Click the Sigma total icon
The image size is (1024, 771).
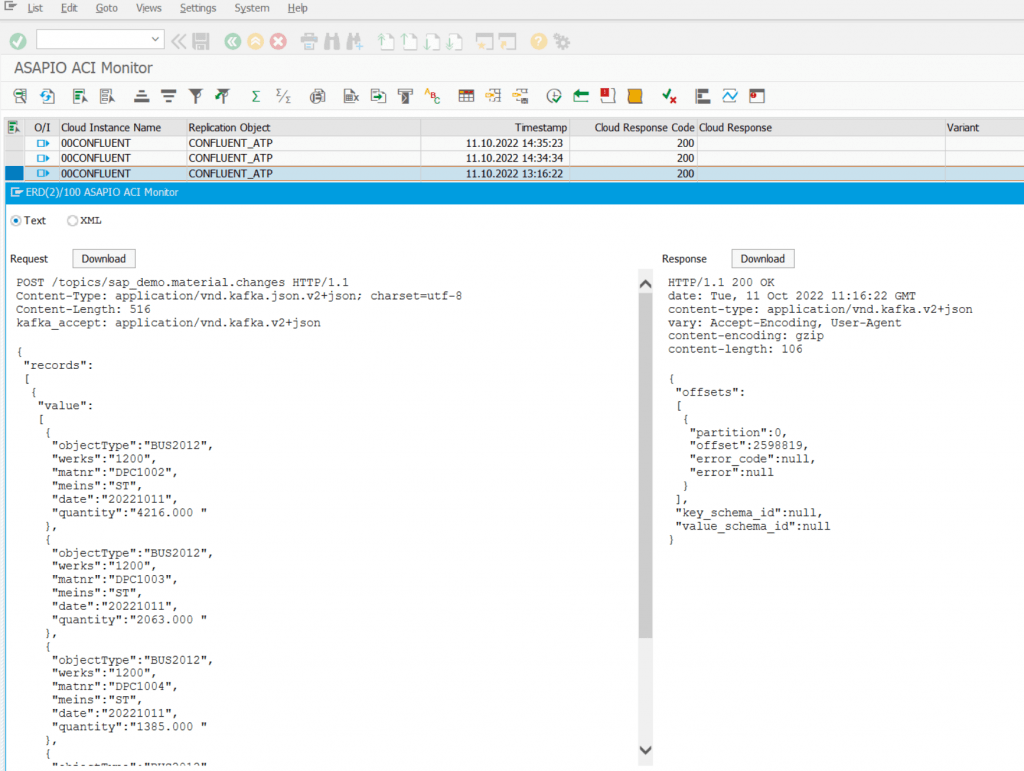pyautogui.click(x=256, y=96)
